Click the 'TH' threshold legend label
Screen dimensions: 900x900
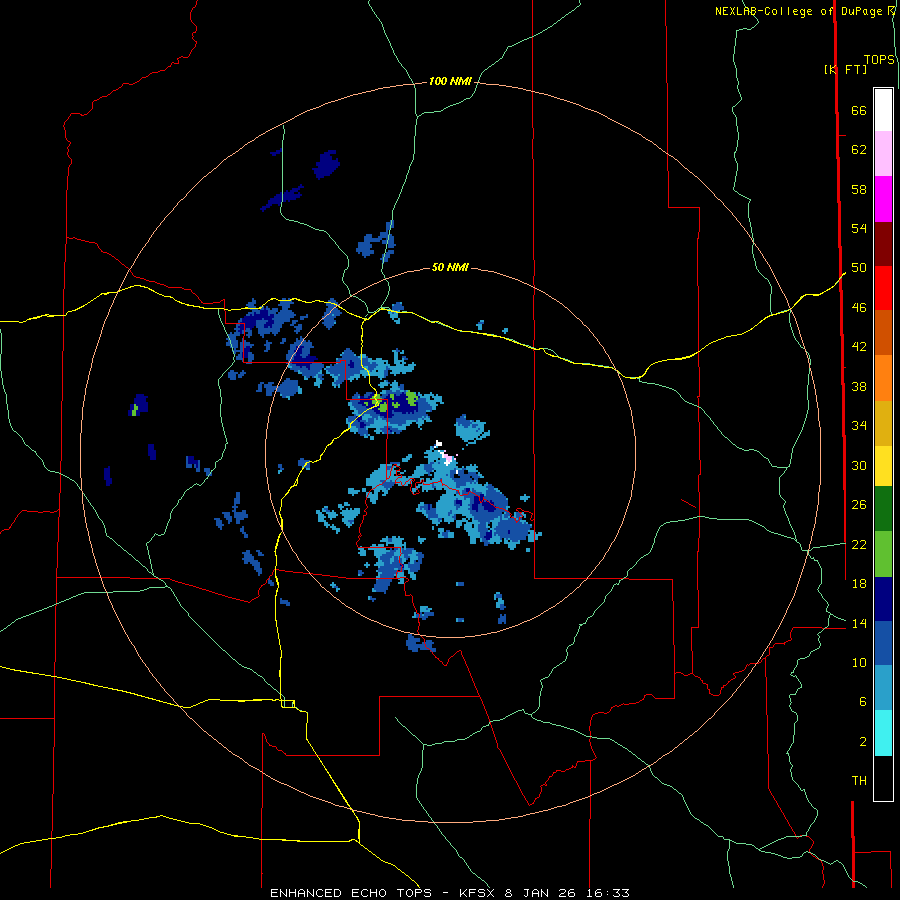(x=859, y=781)
